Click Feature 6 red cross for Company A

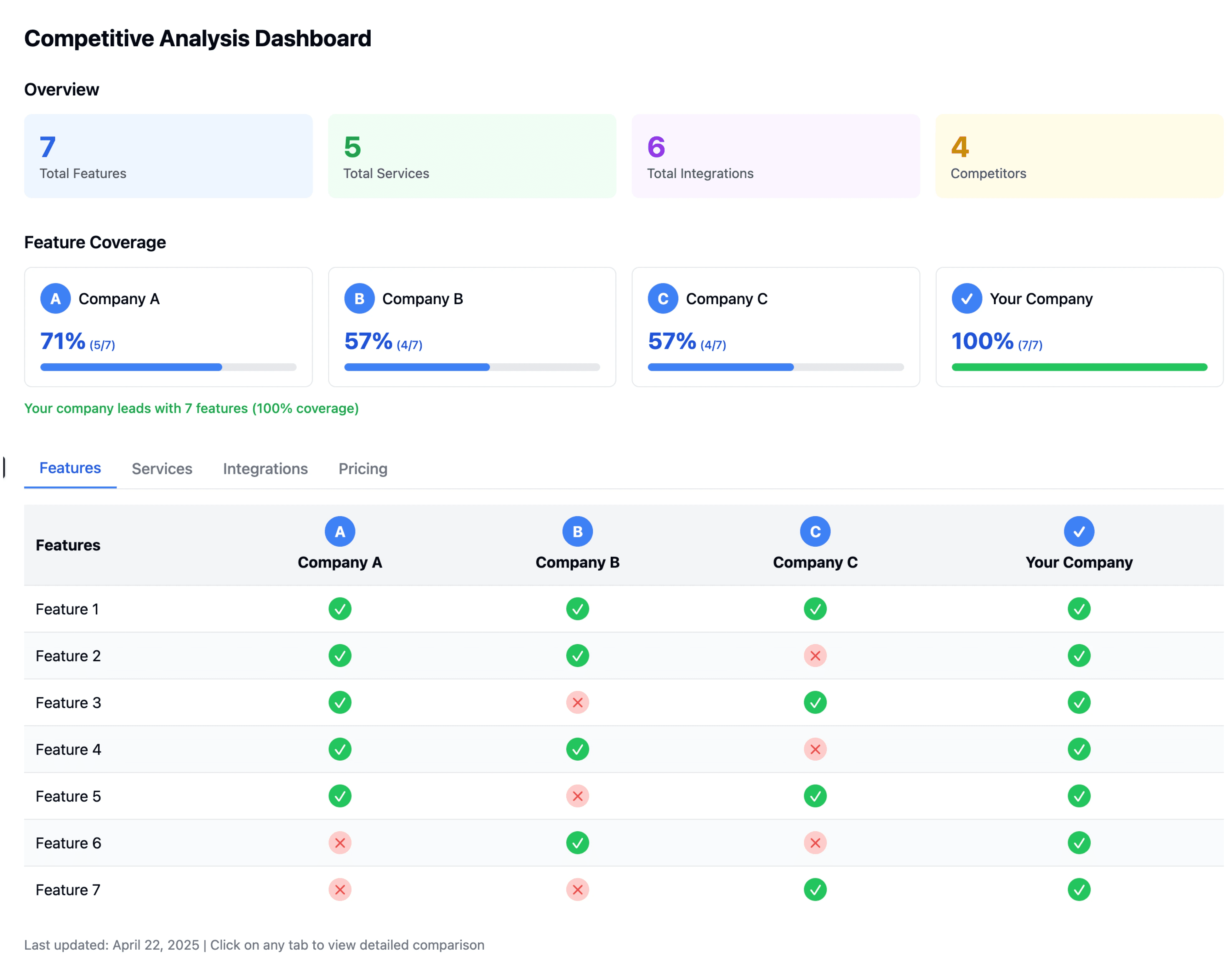tap(339, 843)
